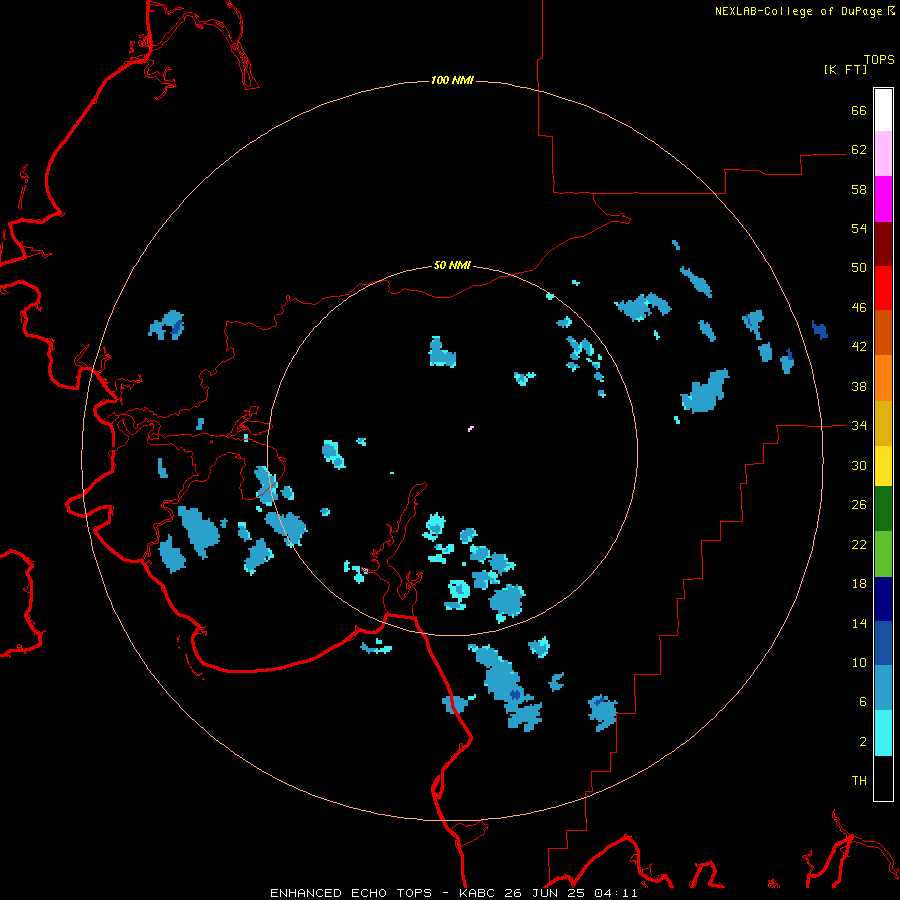
Task: Click the light pink legend swatch
Action: coord(883,154)
